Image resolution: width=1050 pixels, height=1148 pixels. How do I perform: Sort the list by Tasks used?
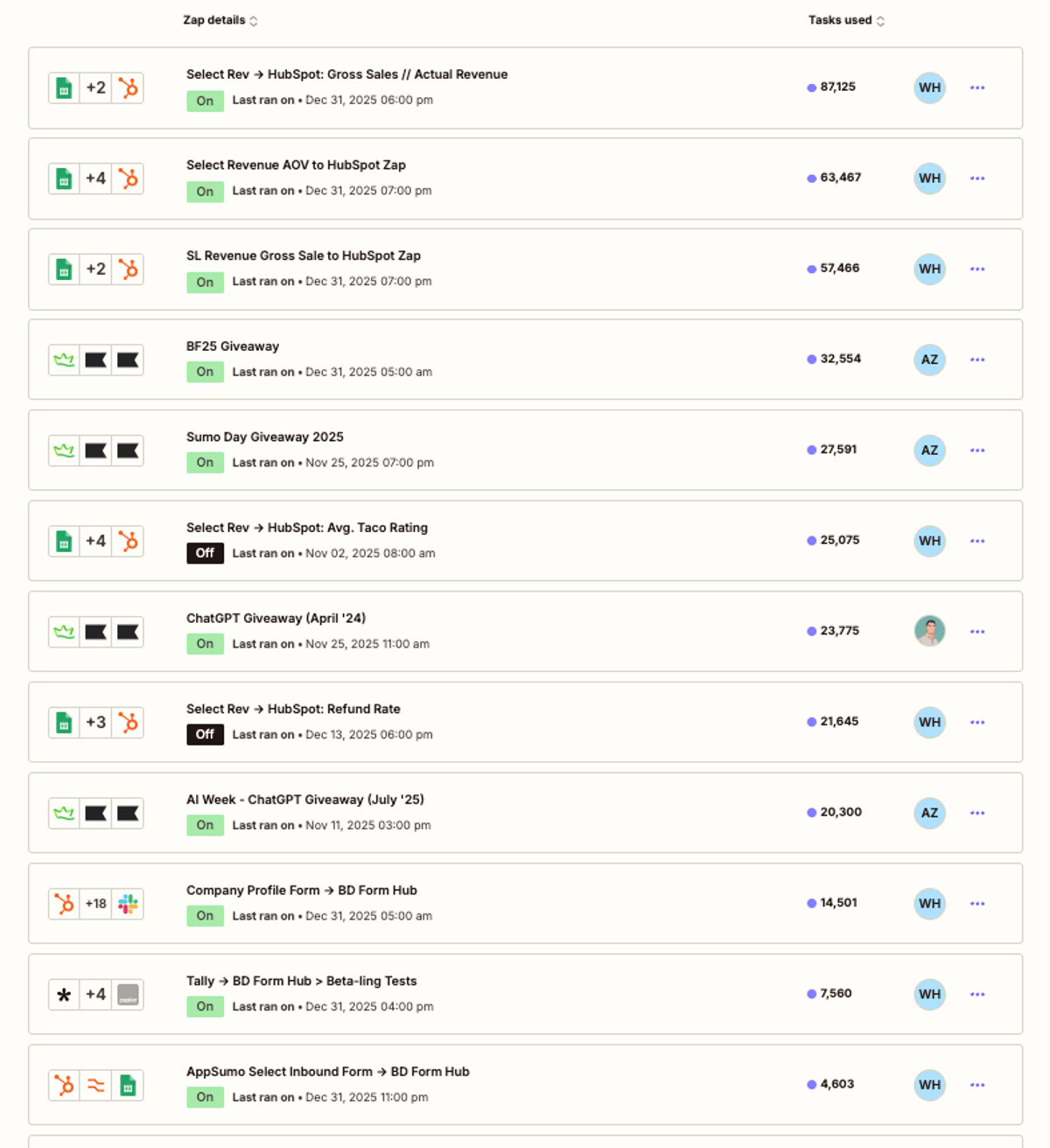tap(842, 20)
